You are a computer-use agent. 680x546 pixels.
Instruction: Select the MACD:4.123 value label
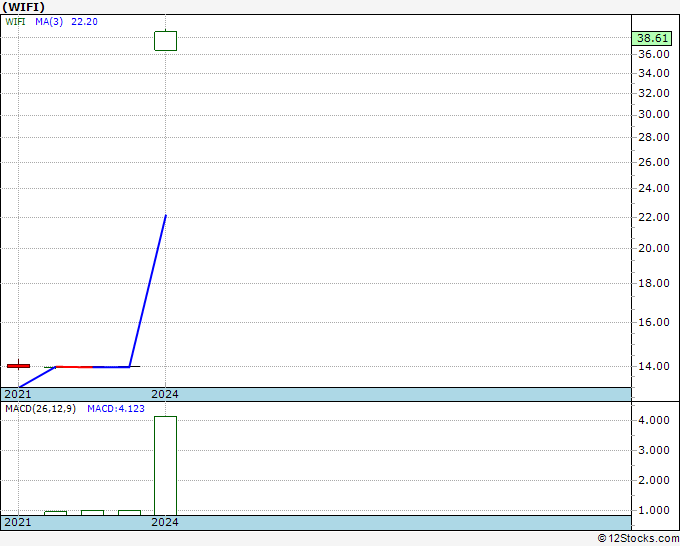point(116,409)
